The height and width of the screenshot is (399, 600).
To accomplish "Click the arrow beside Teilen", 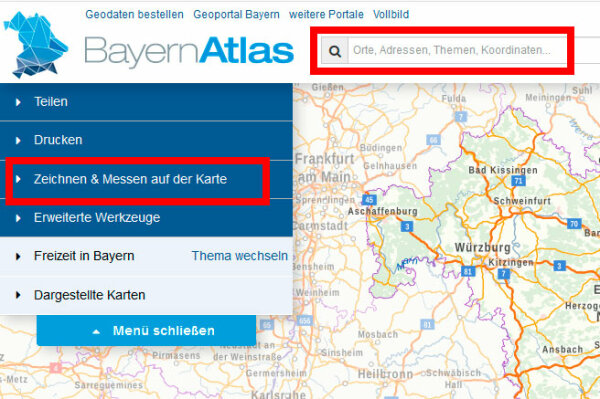I will click(18, 102).
